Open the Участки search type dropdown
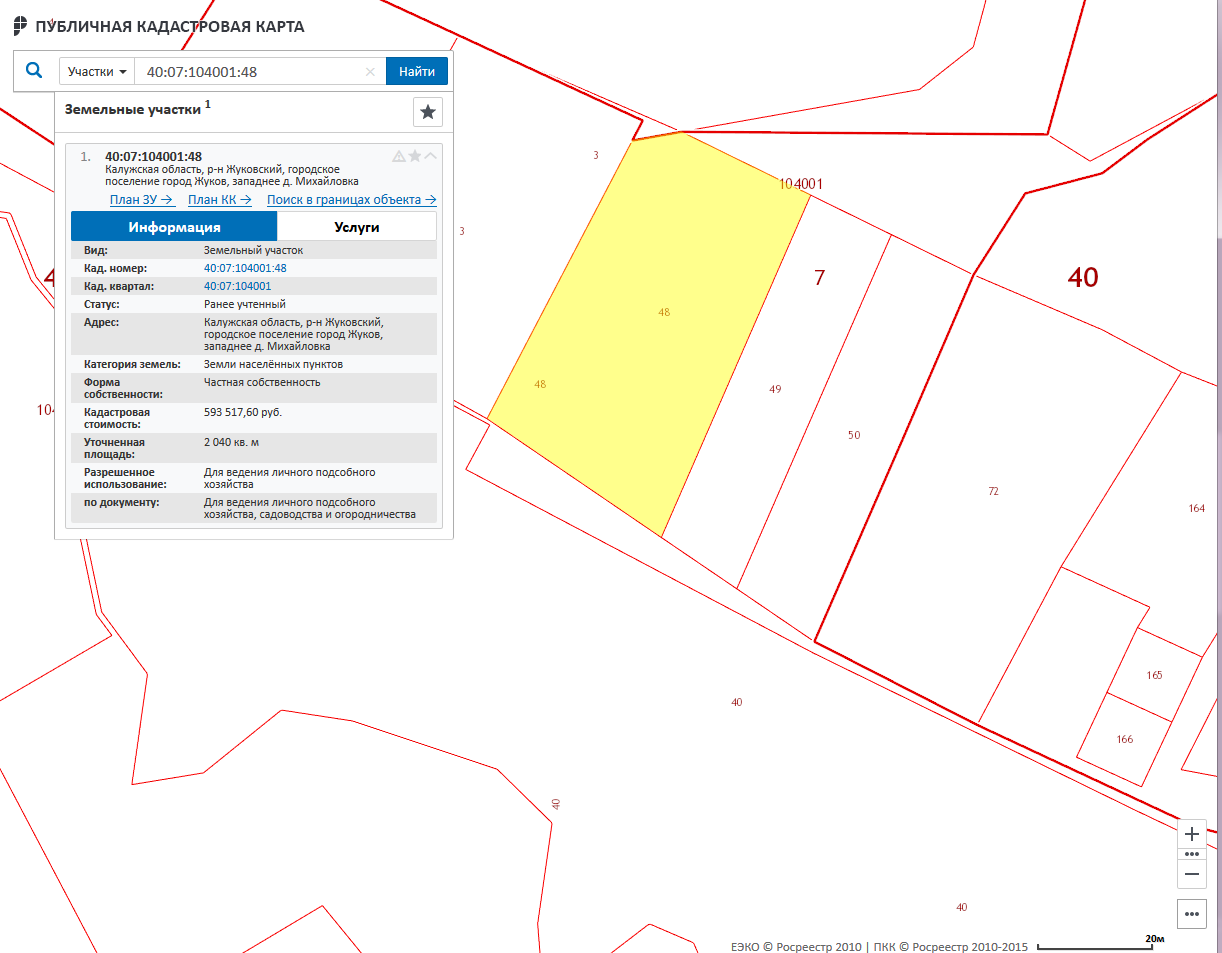 [96, 71]
